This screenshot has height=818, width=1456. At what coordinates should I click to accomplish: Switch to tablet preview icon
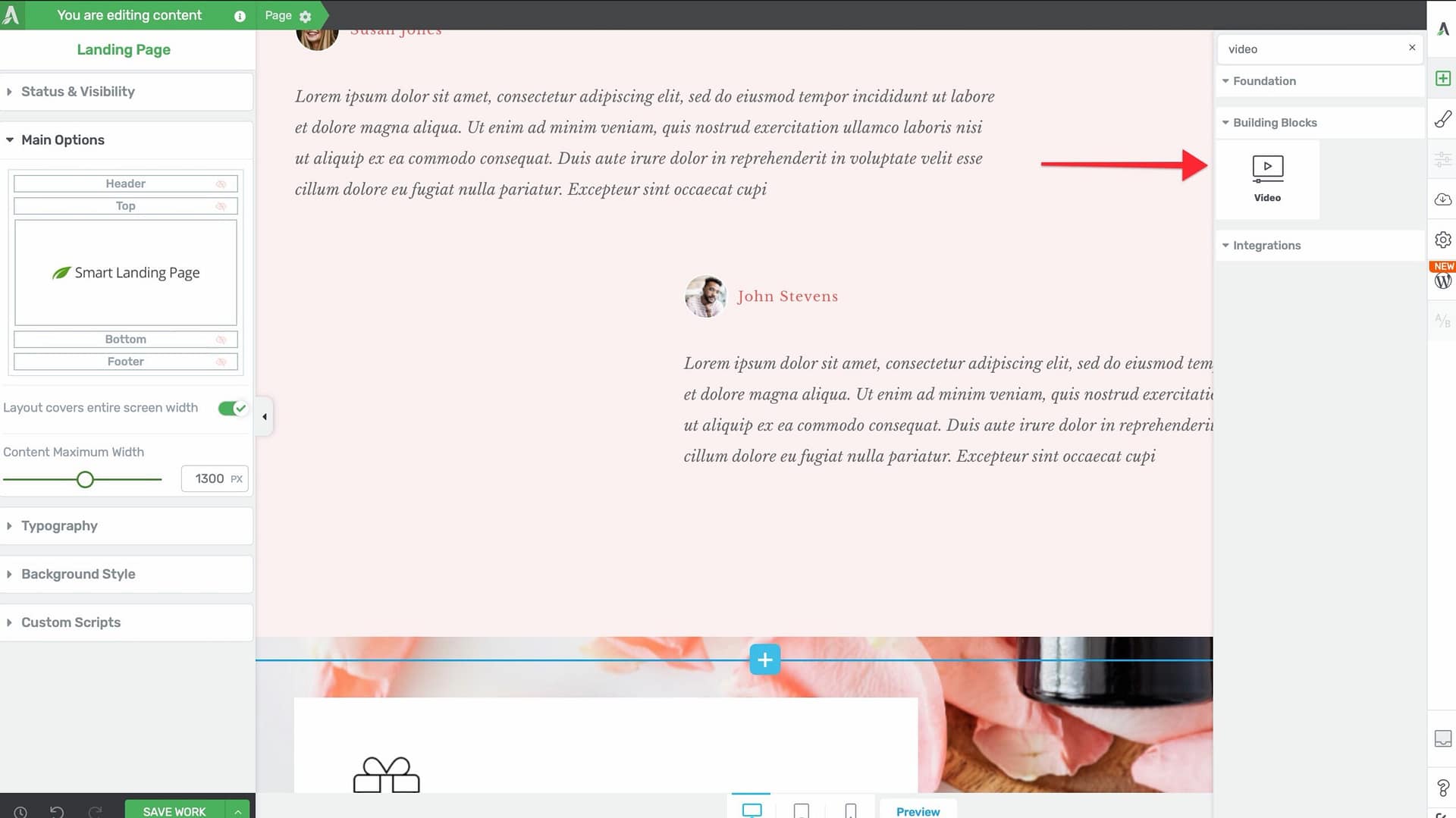801,810
